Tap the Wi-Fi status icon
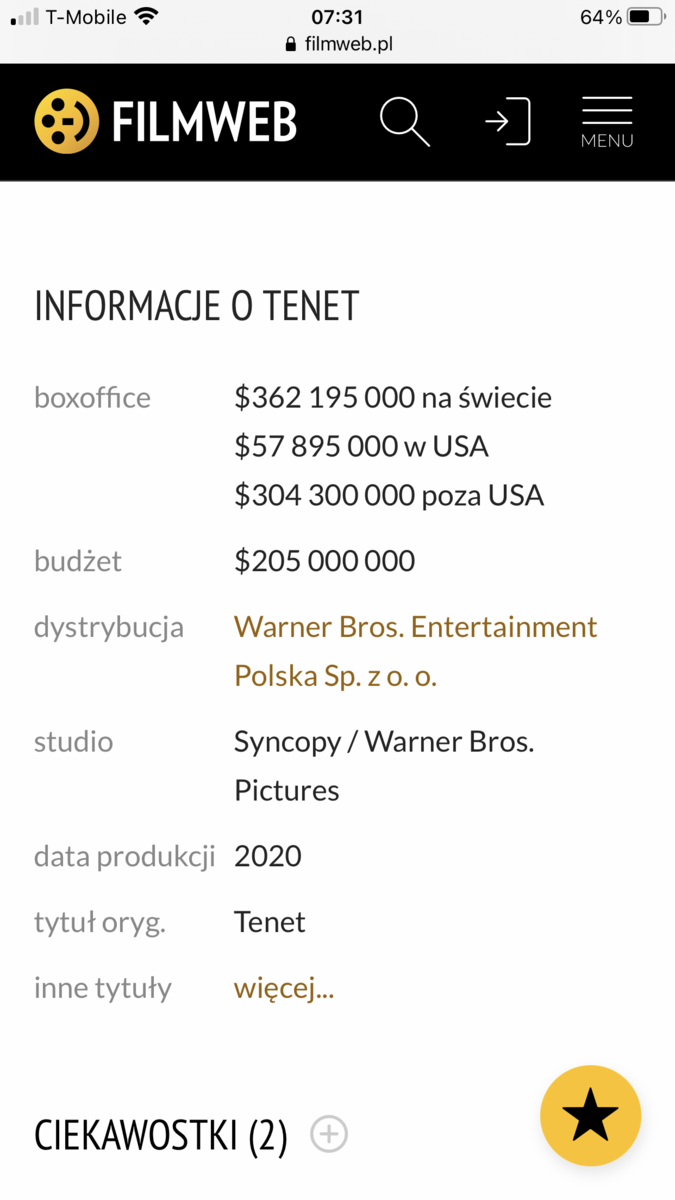Viewport: 675px width, 1200px height. click(147, 17)
